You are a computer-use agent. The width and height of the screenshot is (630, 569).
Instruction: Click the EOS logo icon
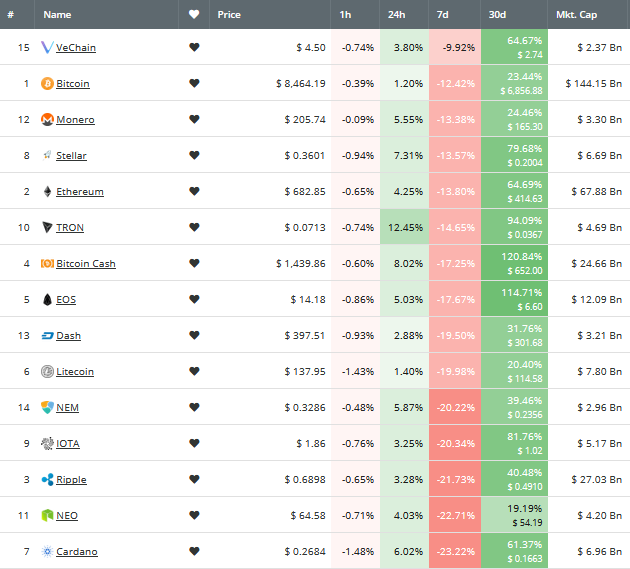pyautogui.click(x=47, y=299)
